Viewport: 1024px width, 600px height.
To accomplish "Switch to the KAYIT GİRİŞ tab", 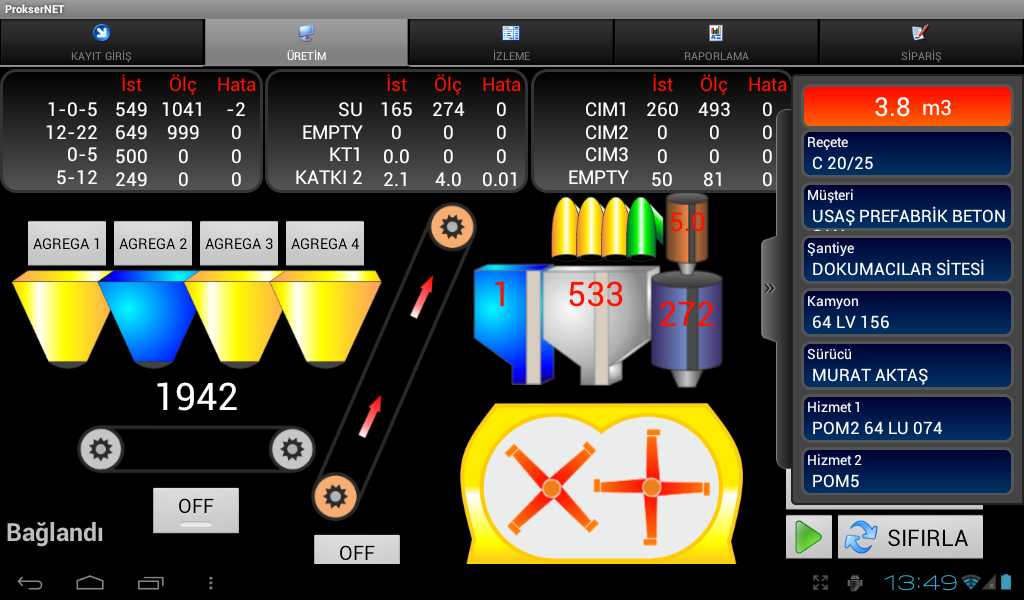I will pyautogui.click(x=102, y=44).
